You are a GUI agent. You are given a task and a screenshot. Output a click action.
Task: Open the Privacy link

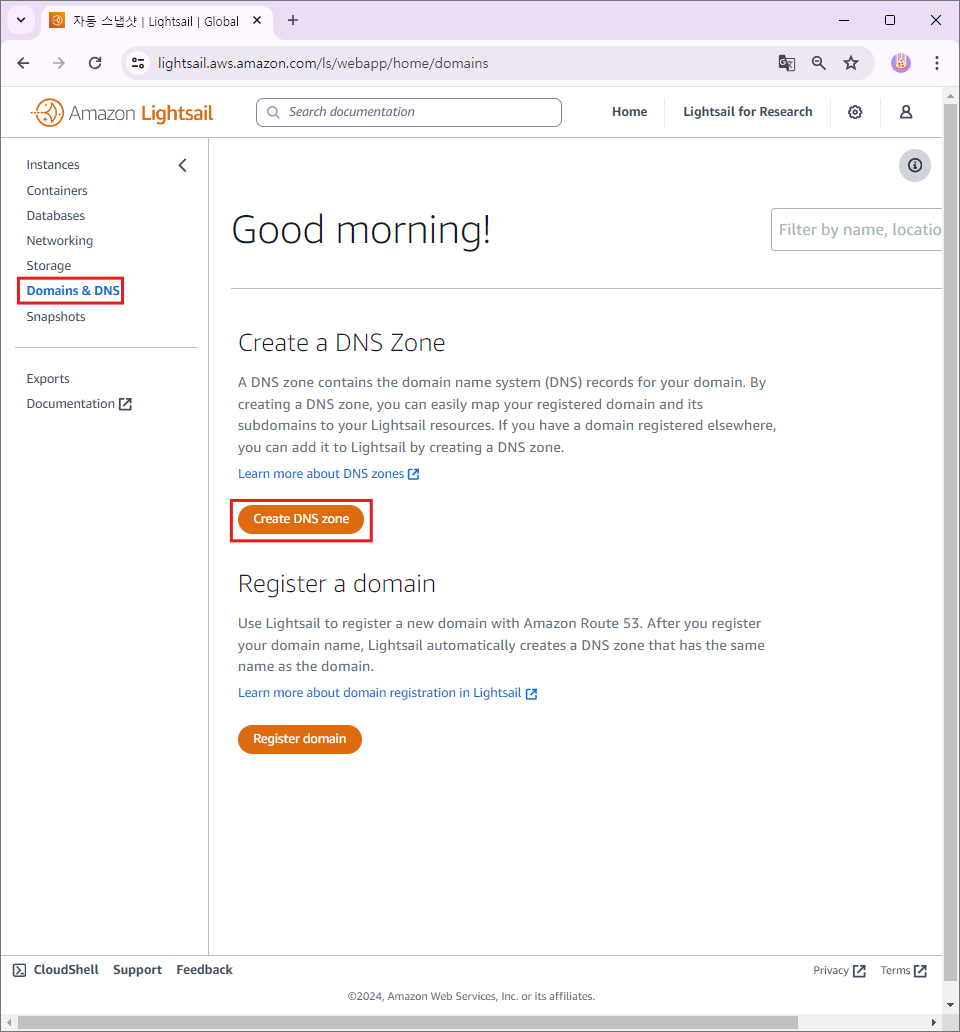click(x=839, y=970)
